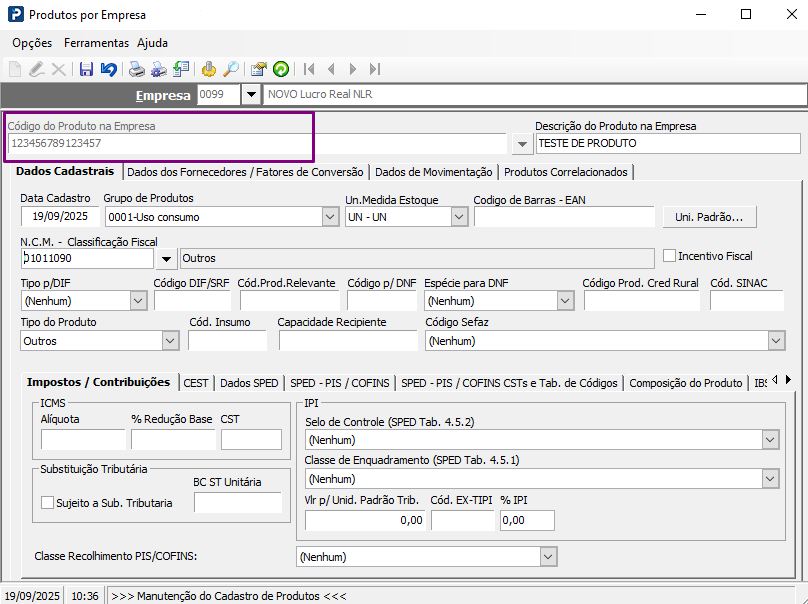Click the Save floppy disk icon
Image resolution: width=808 pixels, height=604 pixels.
(x=86, y=69)
